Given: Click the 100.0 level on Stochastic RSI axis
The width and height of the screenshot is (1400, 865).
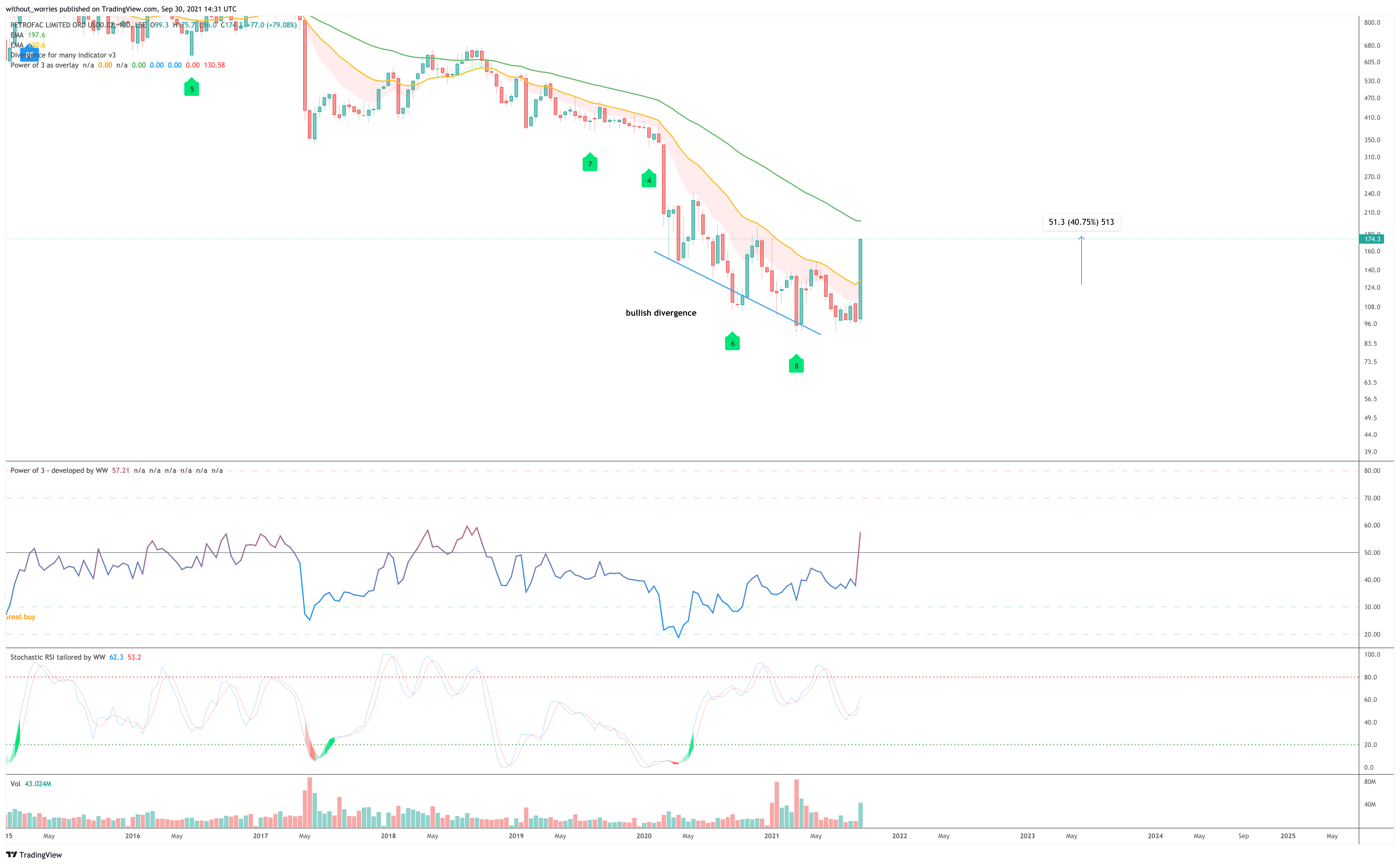Looking at the screenshot, I should tap(1372, 654).
